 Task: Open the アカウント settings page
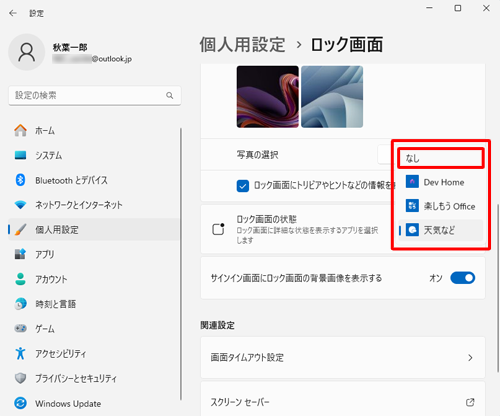(x=94, y=279)
